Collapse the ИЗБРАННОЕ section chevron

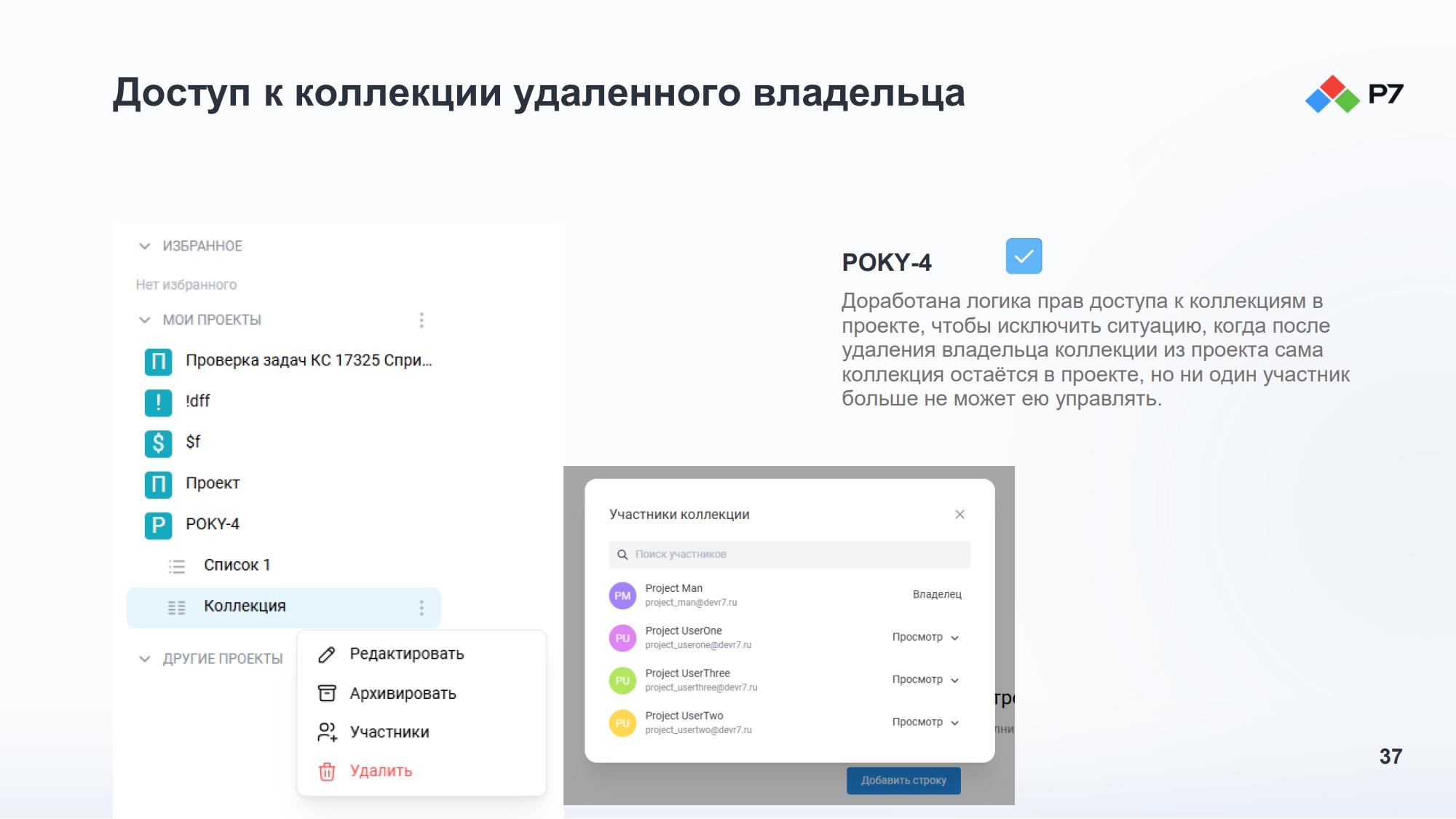point(145,246)
